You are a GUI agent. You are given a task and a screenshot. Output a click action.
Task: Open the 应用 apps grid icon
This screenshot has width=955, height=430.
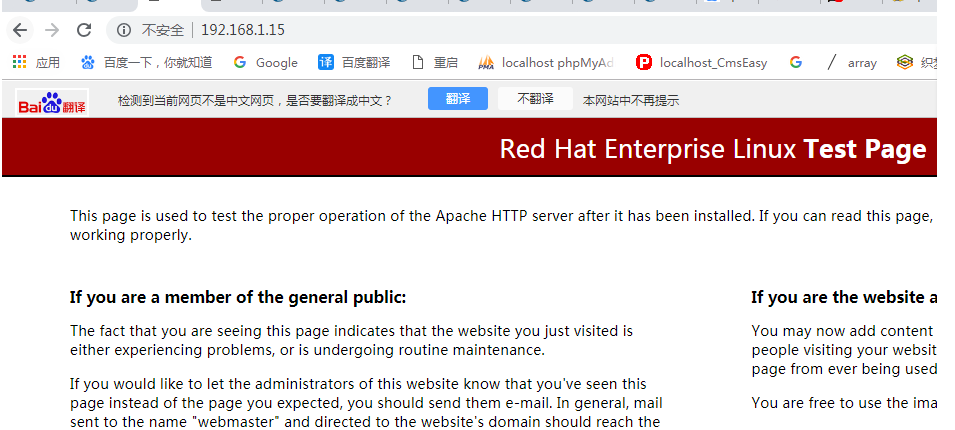[19, 62]
